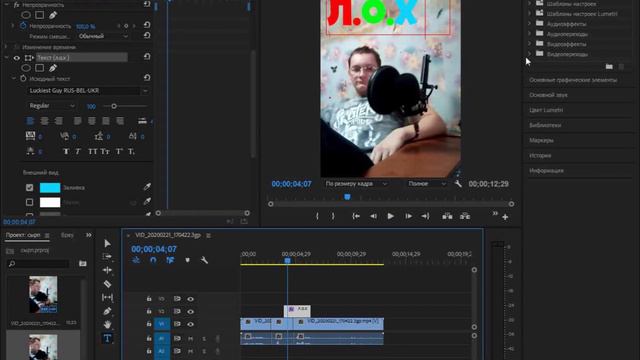
Task: Open the Essential Sound panel tab
Action: tap(548, 95)
